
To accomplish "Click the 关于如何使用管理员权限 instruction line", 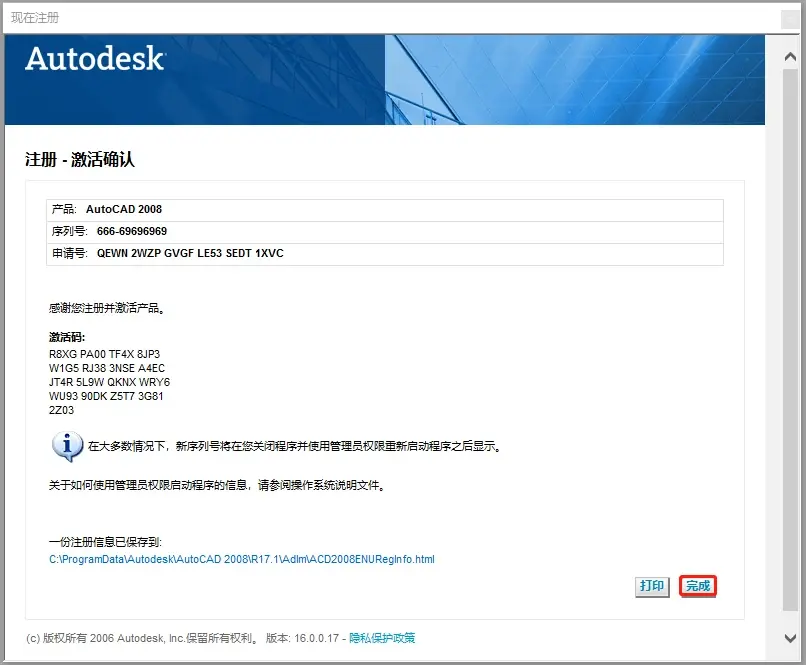I will point(217,485).
